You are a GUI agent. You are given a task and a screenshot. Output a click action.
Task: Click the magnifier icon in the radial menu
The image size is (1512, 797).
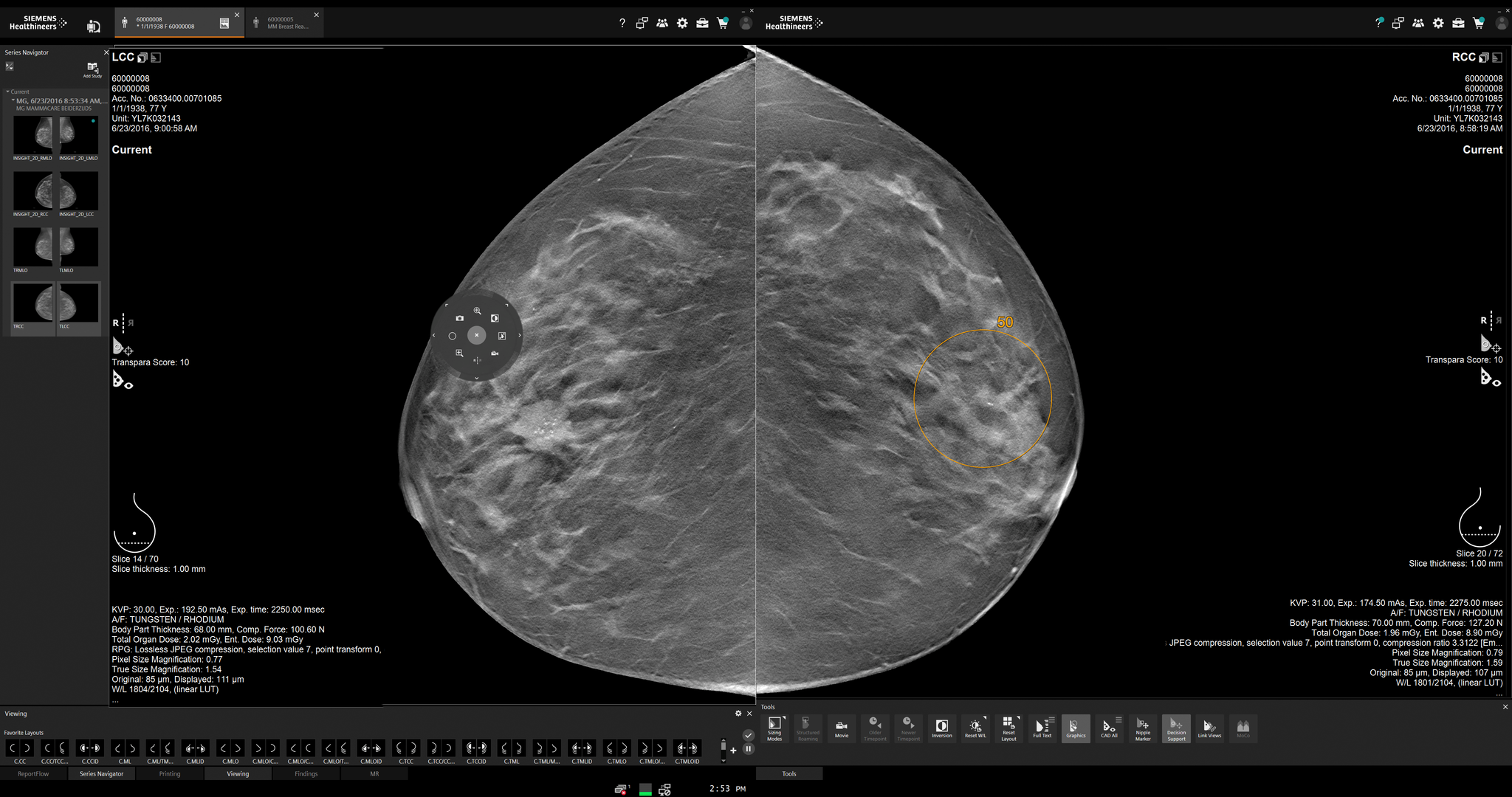click(x=477, y=311)
